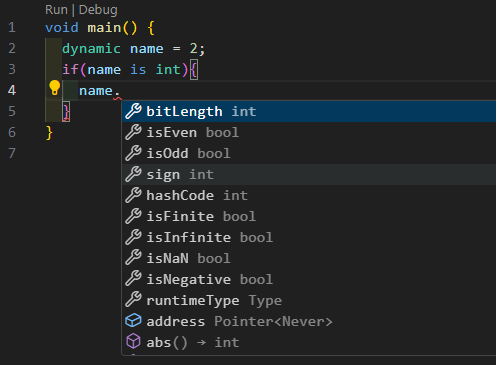Click the Debug code lens link
496x365 pixels.
(x=98, y=10)
